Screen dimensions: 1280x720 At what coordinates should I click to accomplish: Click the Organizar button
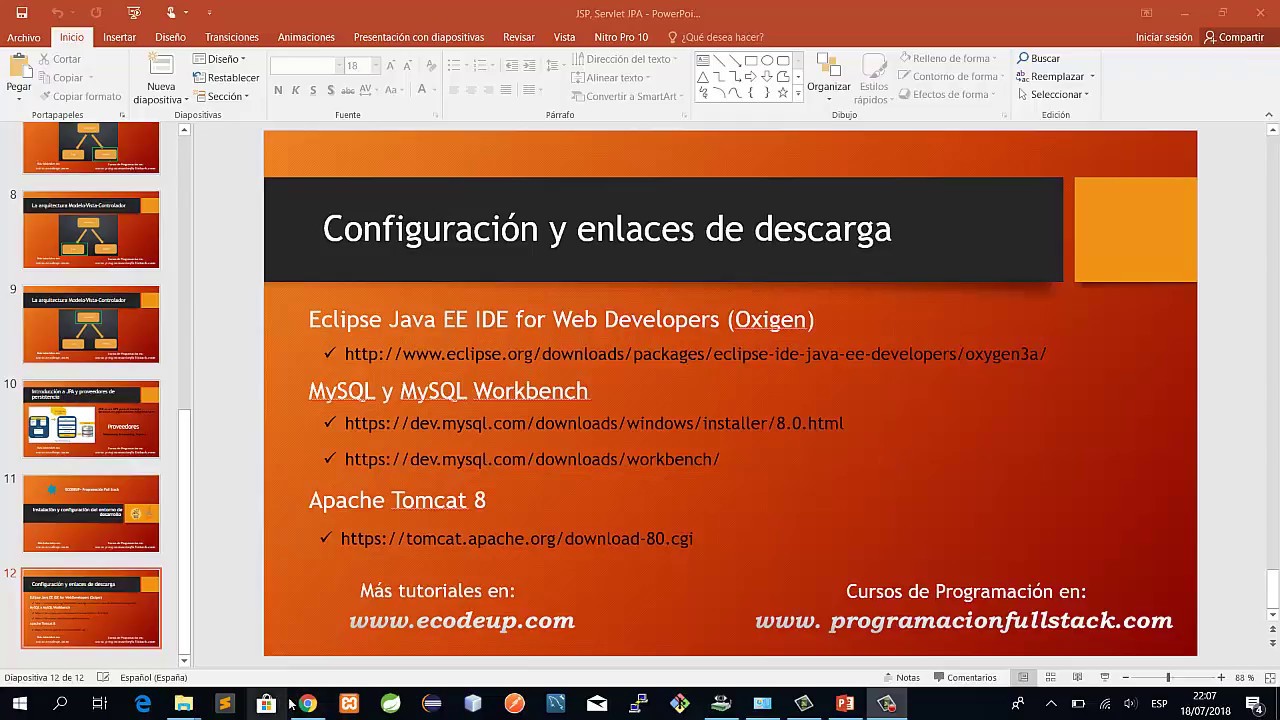(829, 75)
